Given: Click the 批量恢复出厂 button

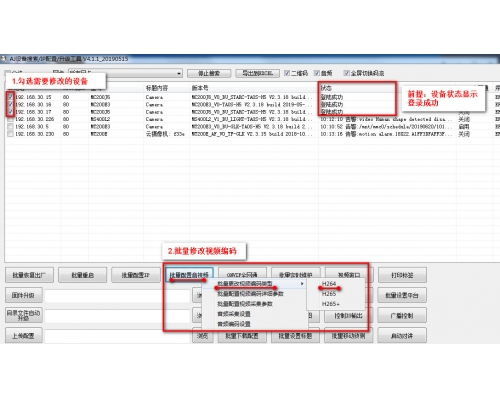Looking at the screenshot, I should 29,275.
